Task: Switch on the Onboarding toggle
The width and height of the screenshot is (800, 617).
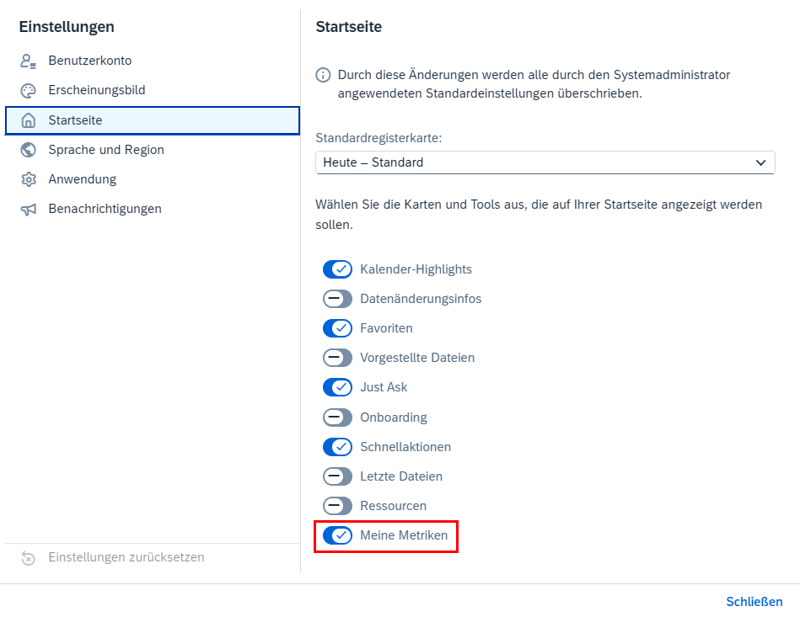Action: coord(338,417)
